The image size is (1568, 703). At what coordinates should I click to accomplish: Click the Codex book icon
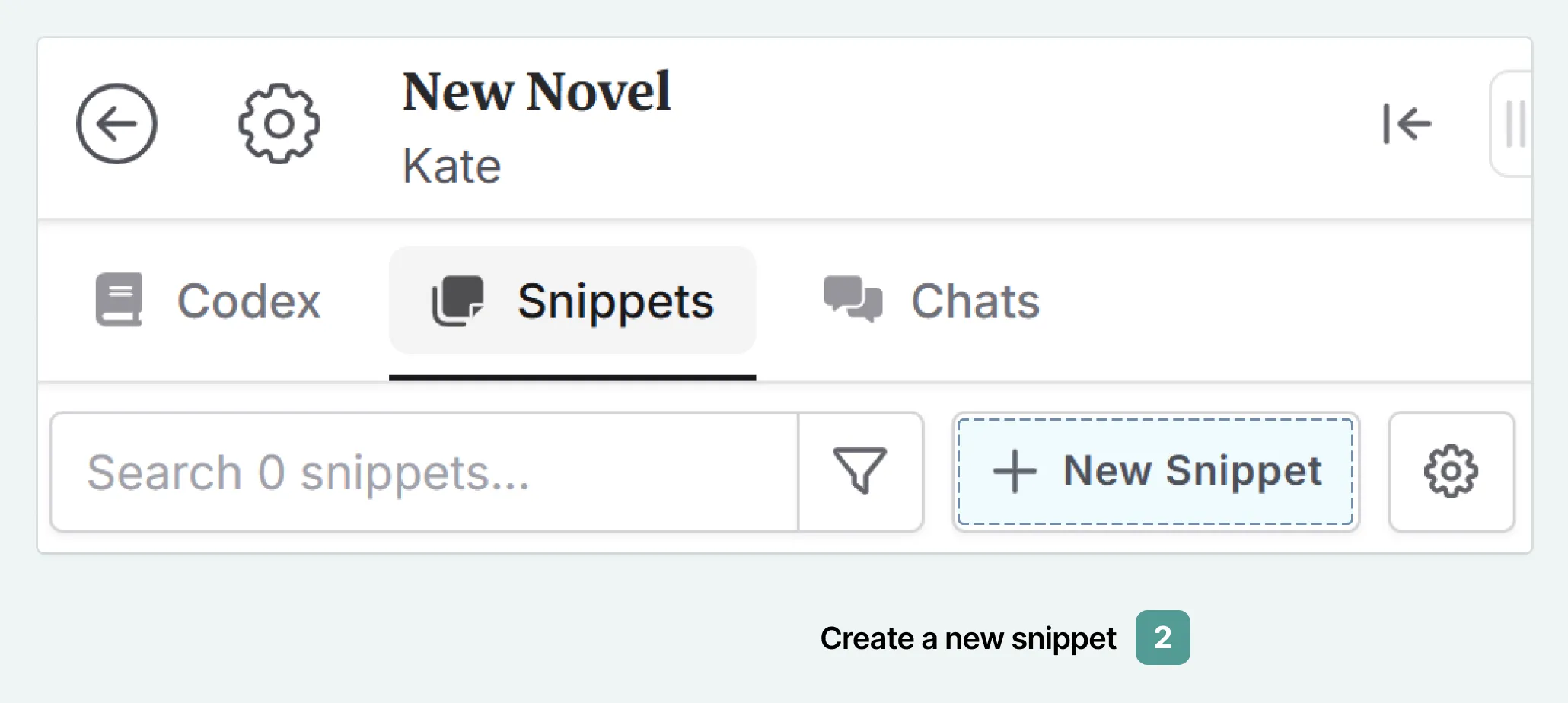point(120,300)
